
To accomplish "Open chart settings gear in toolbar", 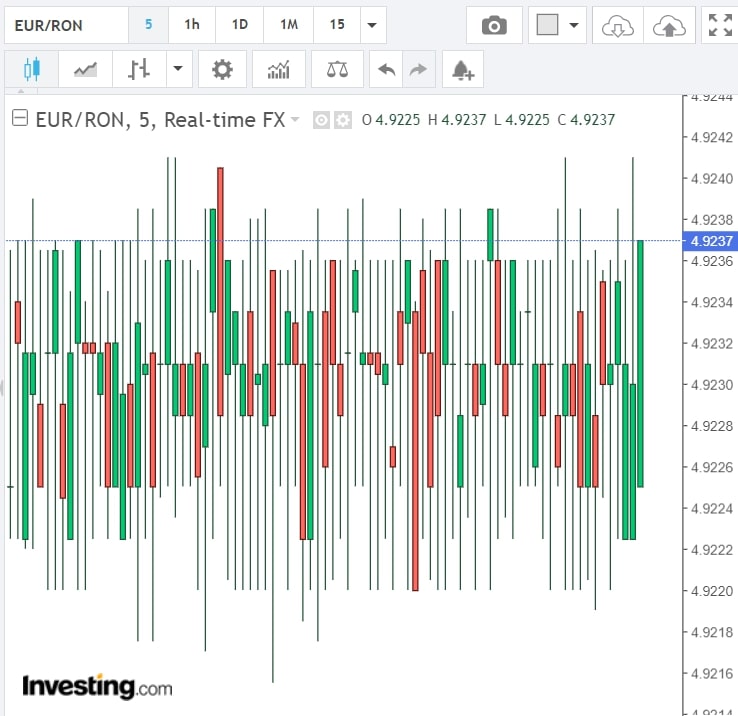I will point(222,70).
